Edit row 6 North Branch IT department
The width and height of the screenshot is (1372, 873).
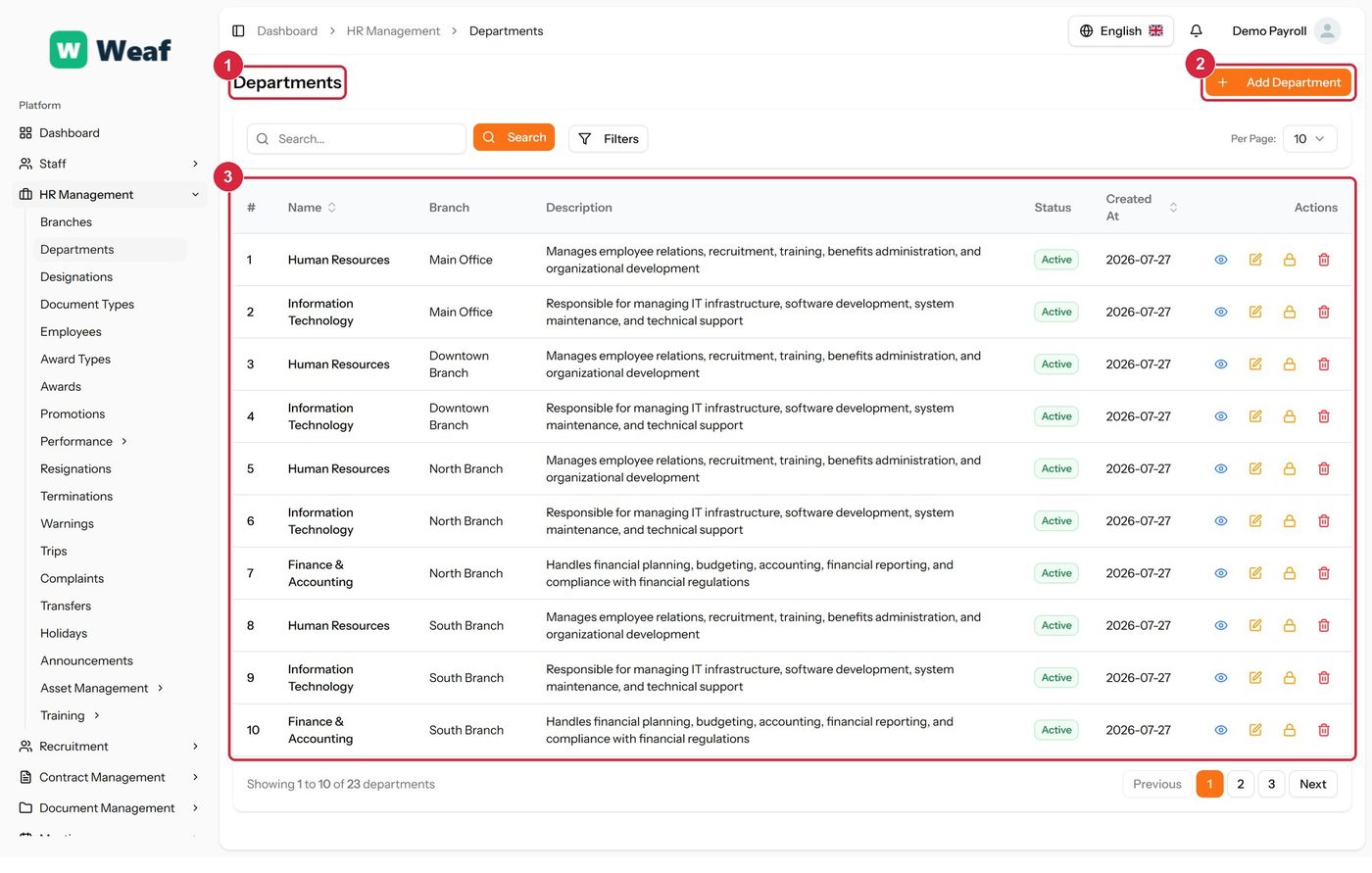click(1255, 521)
